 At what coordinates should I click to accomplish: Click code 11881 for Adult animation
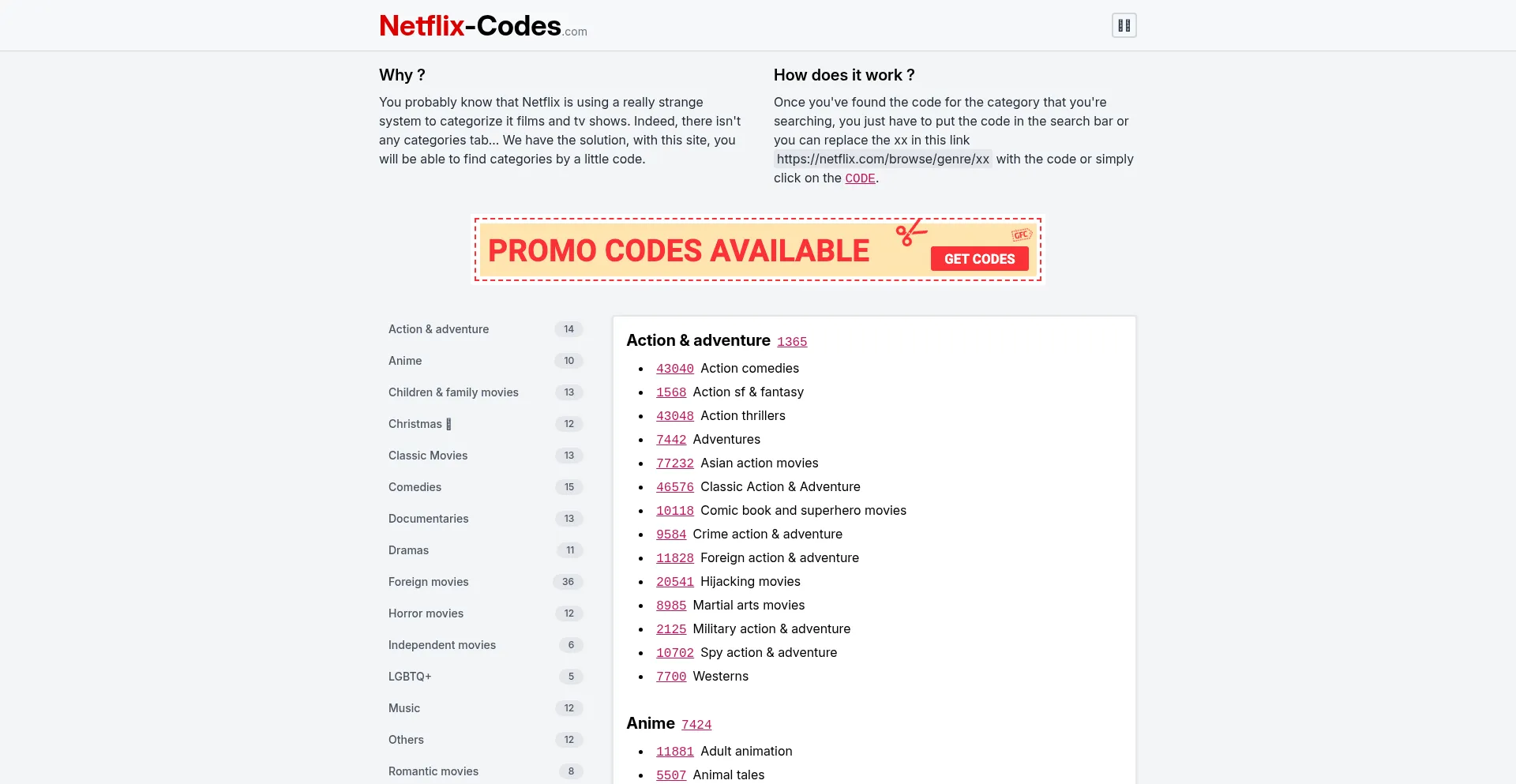pos(675,752)
